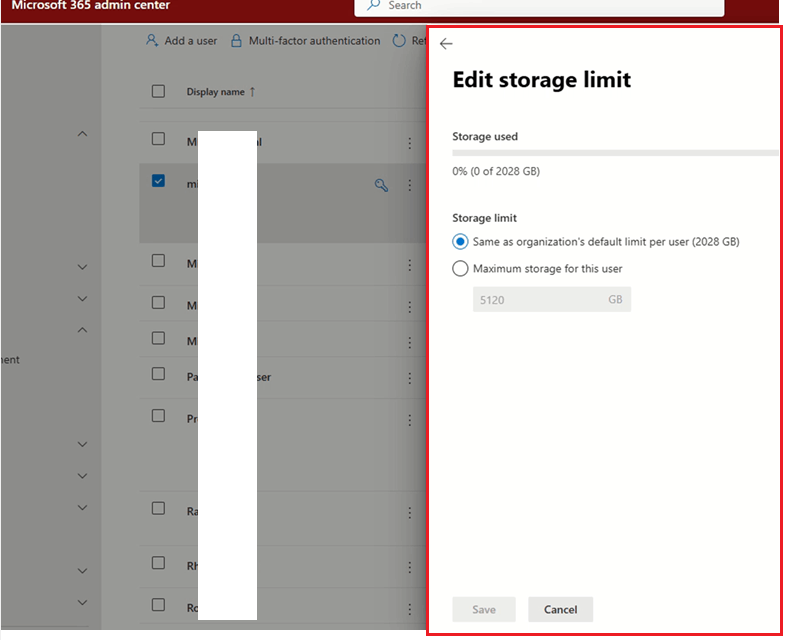The width and height of the screenshot is (790, 640).
Task: Click the Search box in the header
Action: pos(539,6)
